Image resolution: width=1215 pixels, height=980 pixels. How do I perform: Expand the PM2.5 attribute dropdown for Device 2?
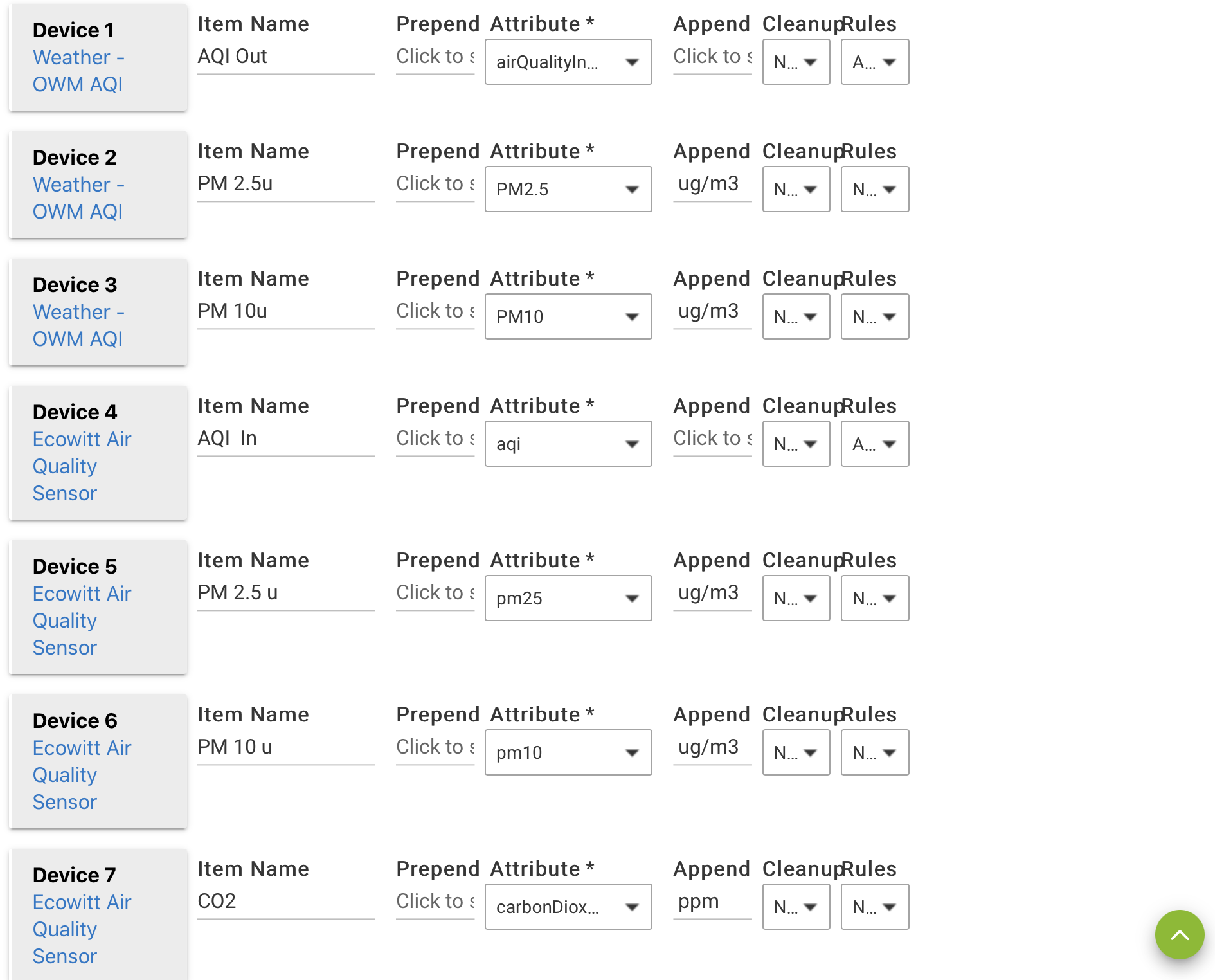[568, 189]
